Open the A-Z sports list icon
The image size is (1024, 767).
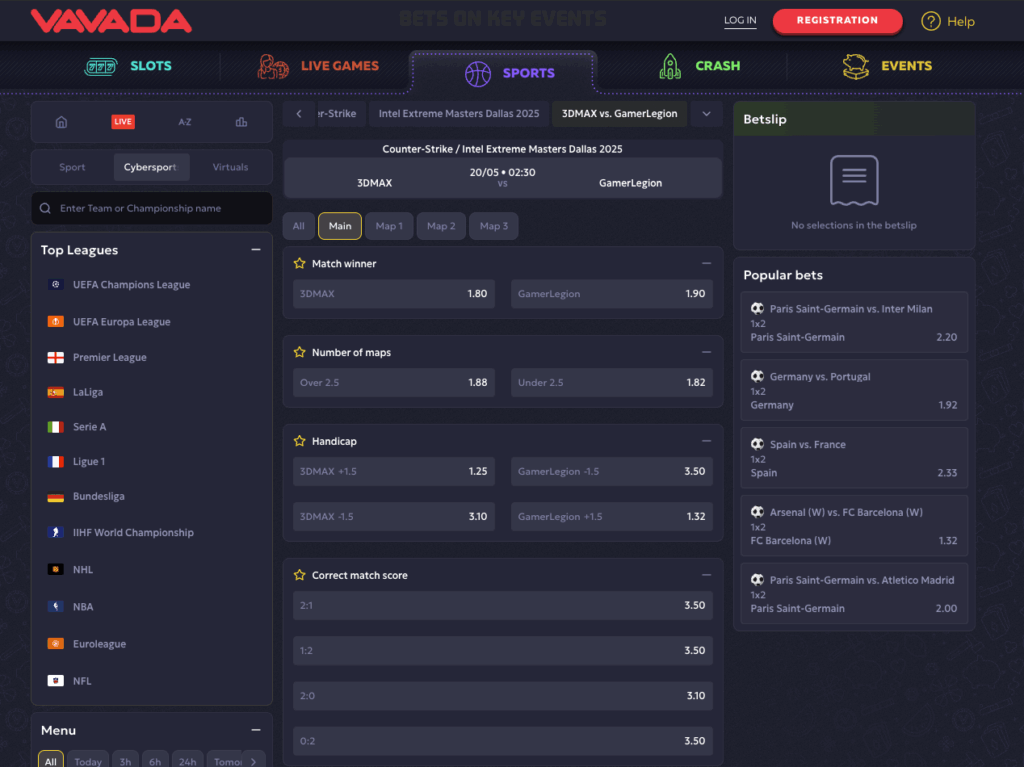coord(184,121)
